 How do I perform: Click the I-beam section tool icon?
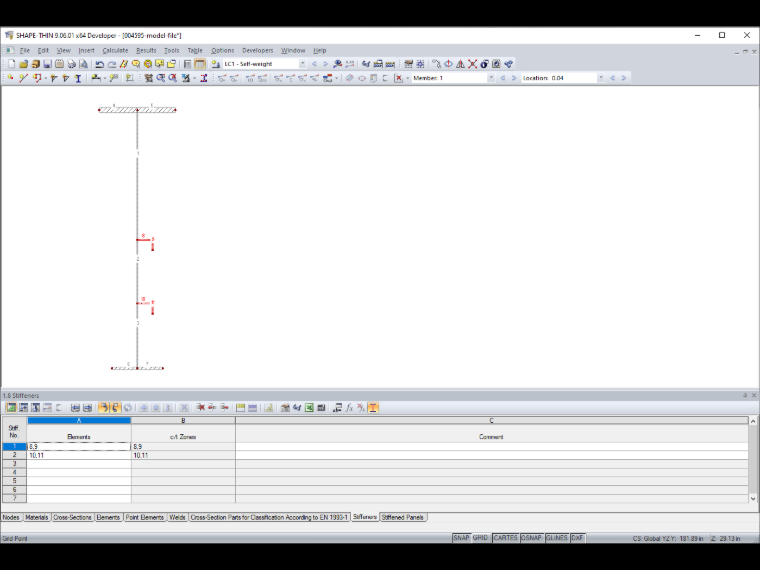click(78, 78)
